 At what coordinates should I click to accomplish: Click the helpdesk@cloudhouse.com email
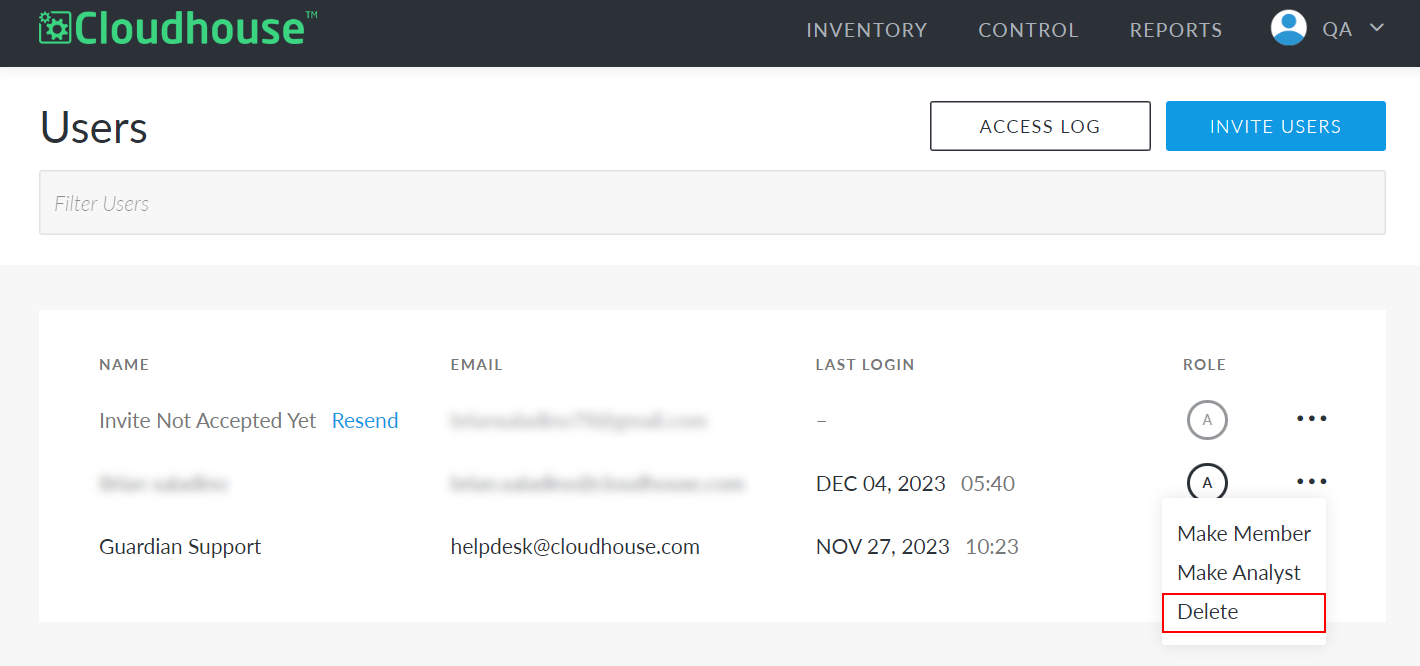tap(575, 547)
